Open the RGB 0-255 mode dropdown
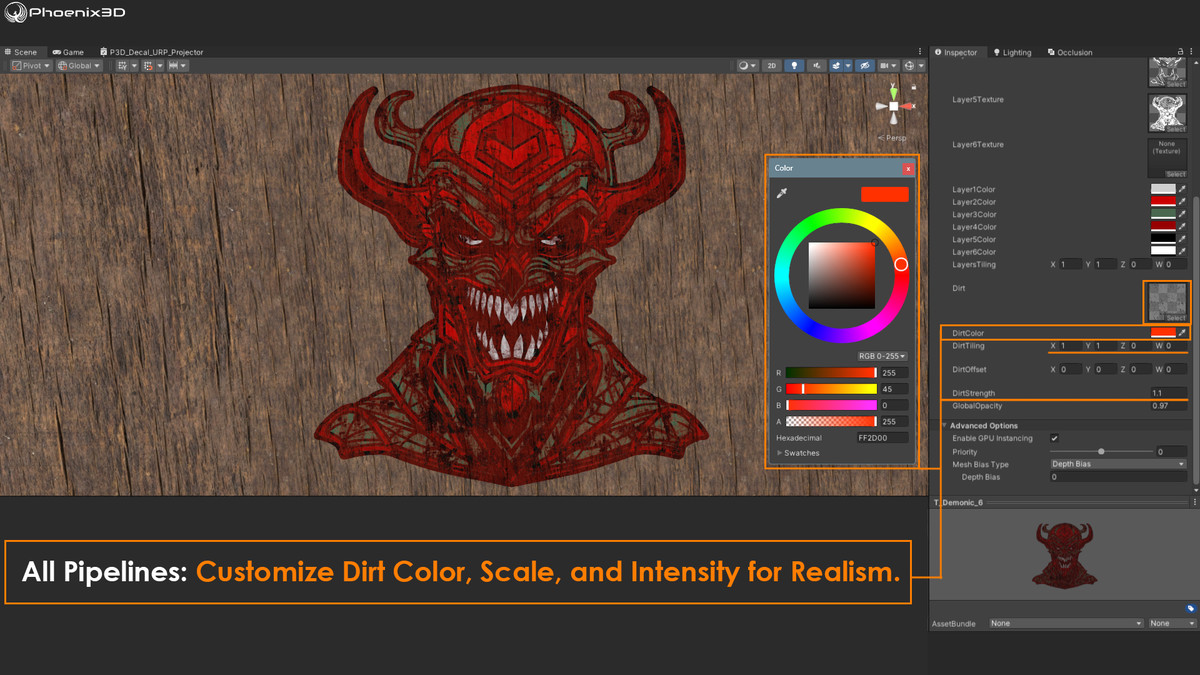This screenshot has height=675, width=1200. click(882, 356)
